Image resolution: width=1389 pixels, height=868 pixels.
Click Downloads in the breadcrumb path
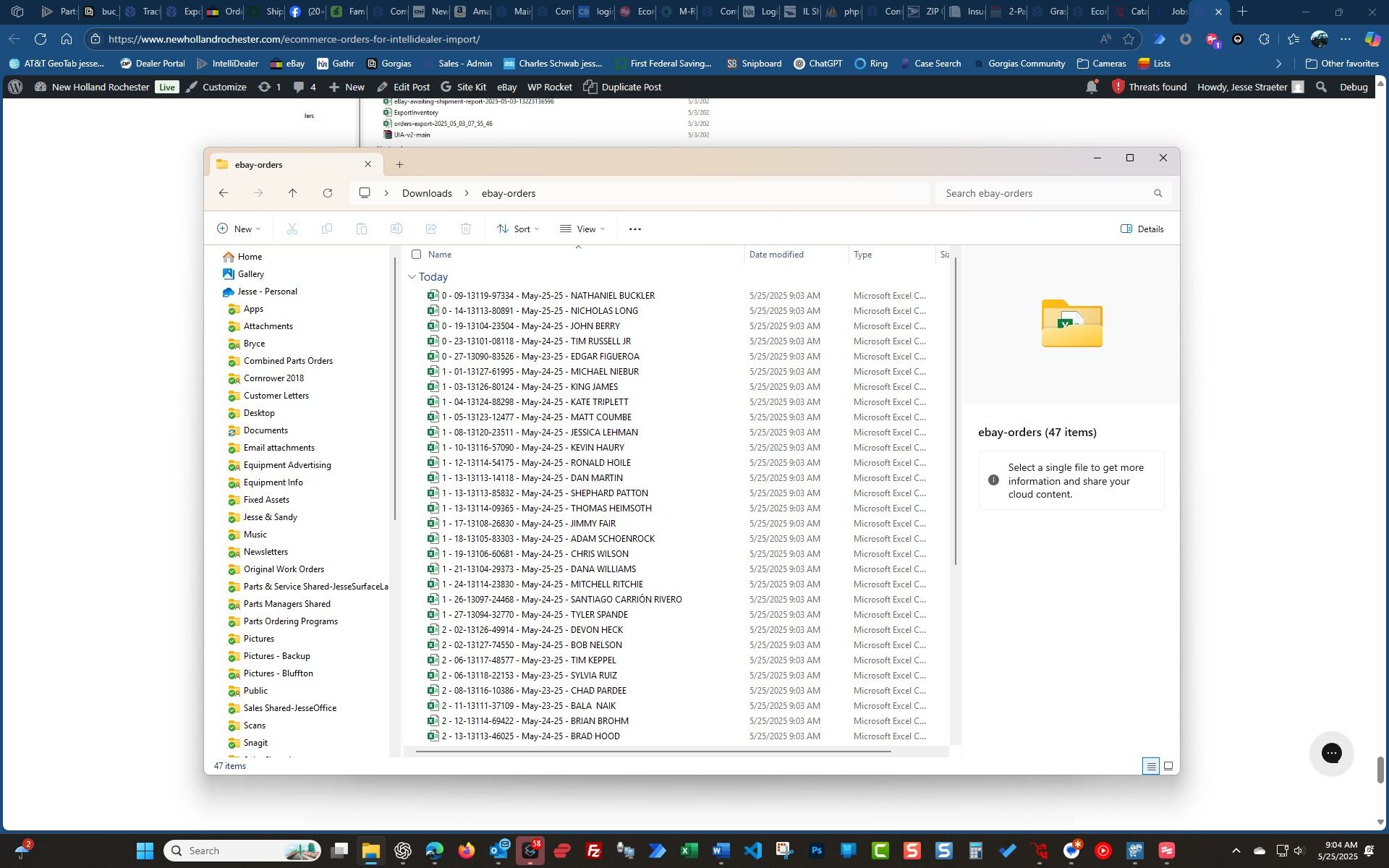[x=427, y=193]
